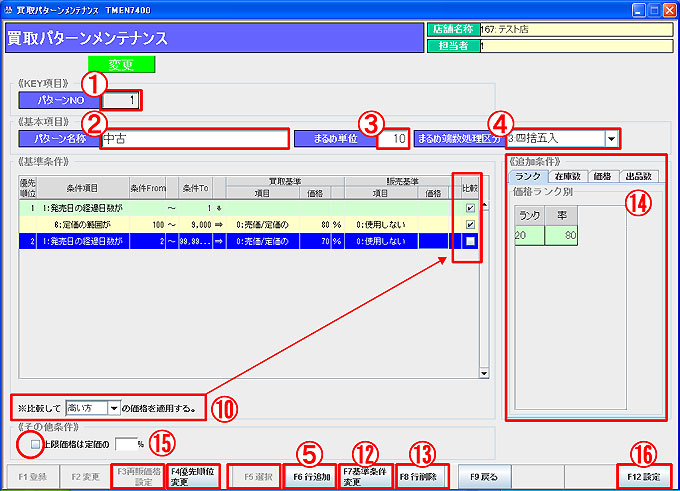680x491 pixels.
Task: Toggle 比較 checkbox for priority 1 row
Action: tap(470, 208)
